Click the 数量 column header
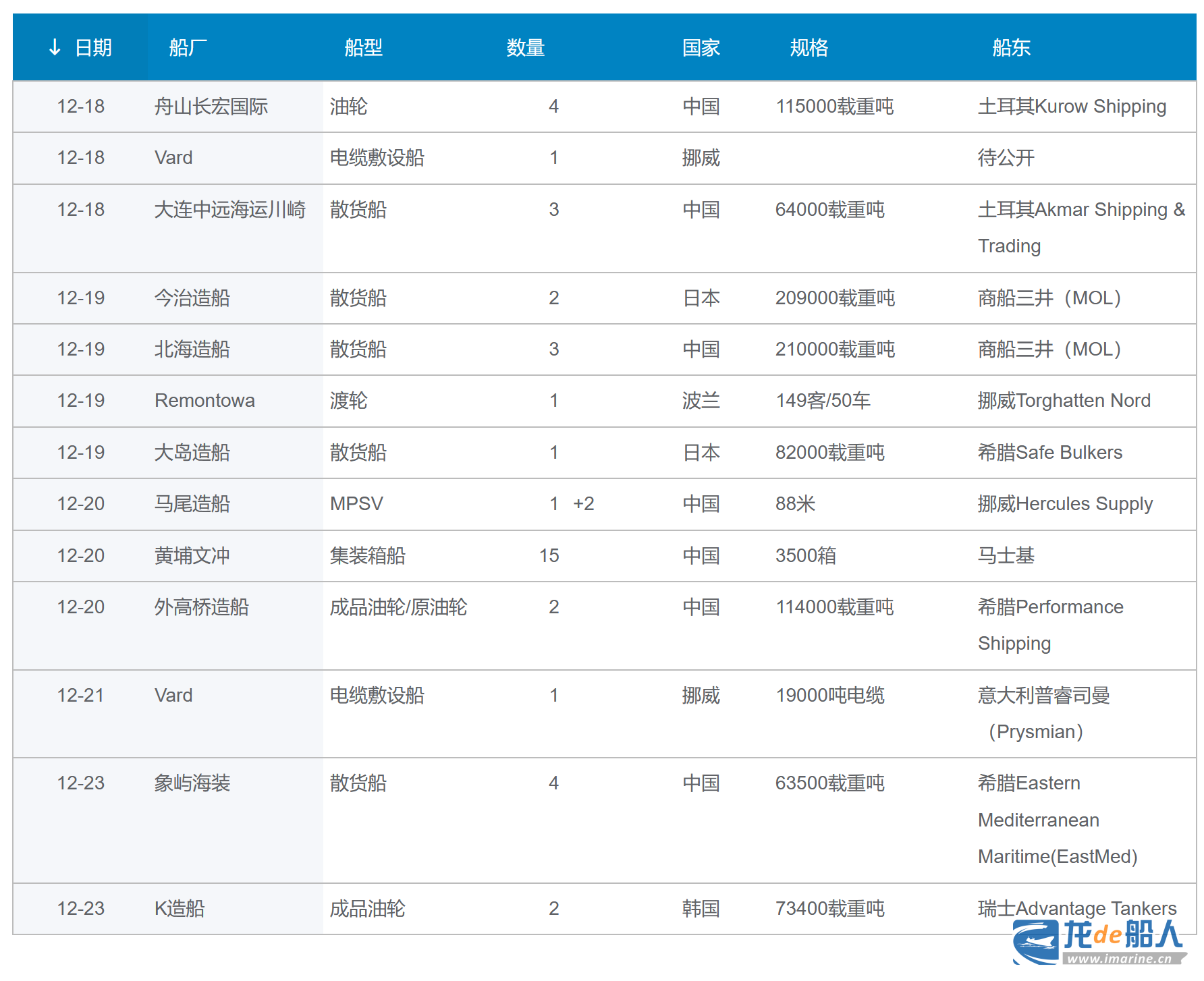Screen dimensions: 1204x981 (x=526, y=47)
